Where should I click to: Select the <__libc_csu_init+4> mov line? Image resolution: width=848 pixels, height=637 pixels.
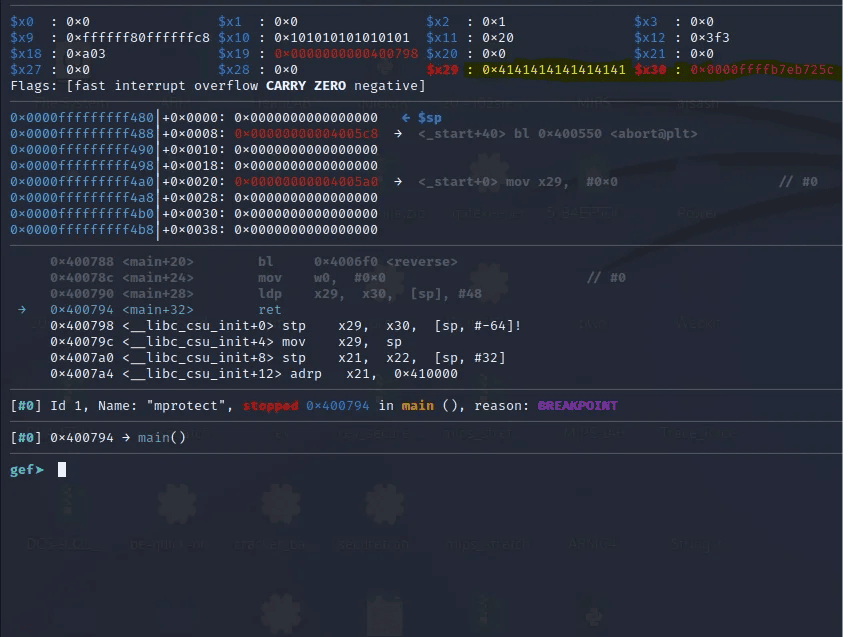tap(226, 342)
